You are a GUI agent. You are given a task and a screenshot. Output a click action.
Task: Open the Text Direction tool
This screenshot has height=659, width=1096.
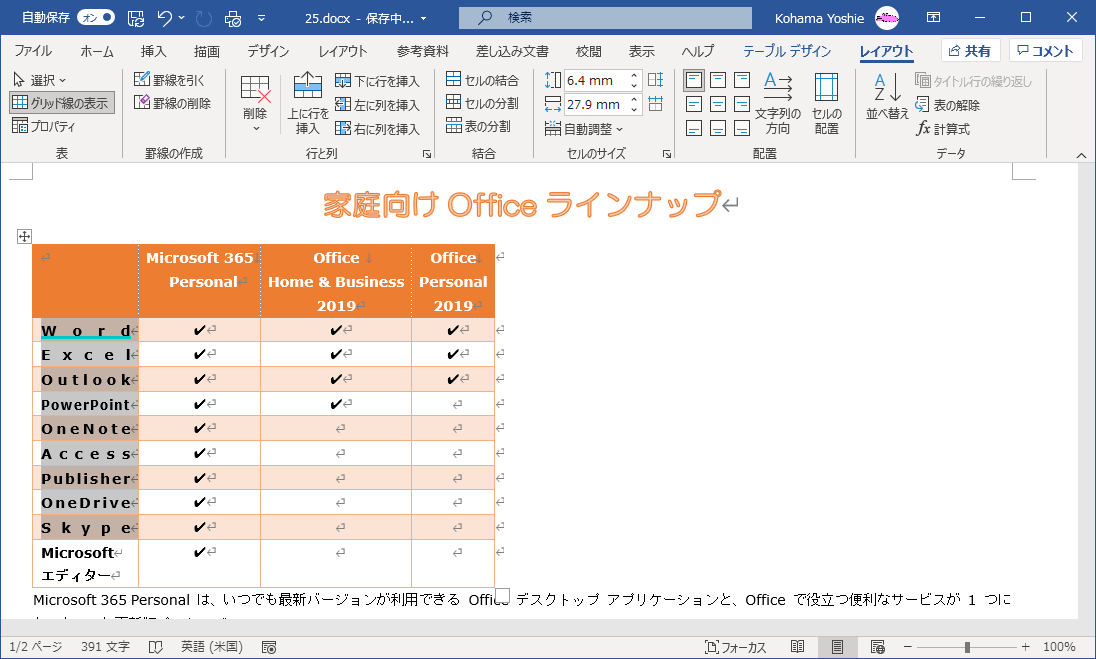click(x=778, y=103)
